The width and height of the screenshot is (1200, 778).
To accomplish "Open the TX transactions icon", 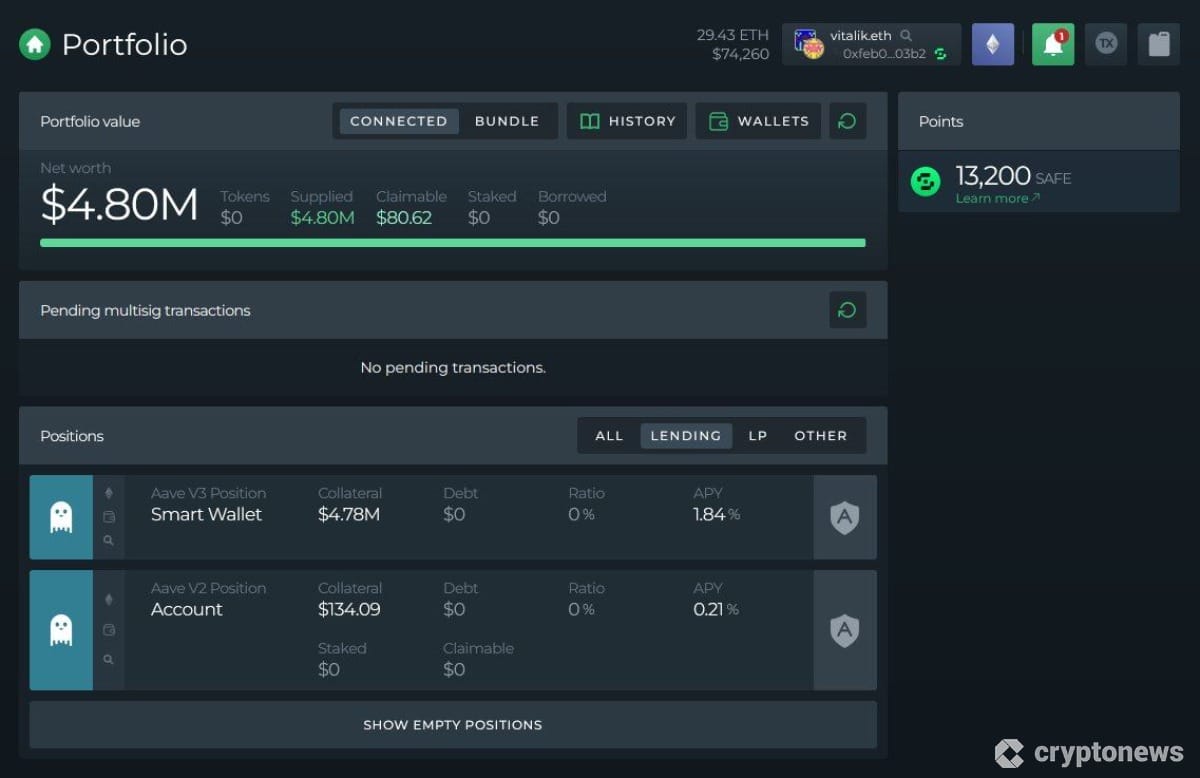I will pos(1106,44).
